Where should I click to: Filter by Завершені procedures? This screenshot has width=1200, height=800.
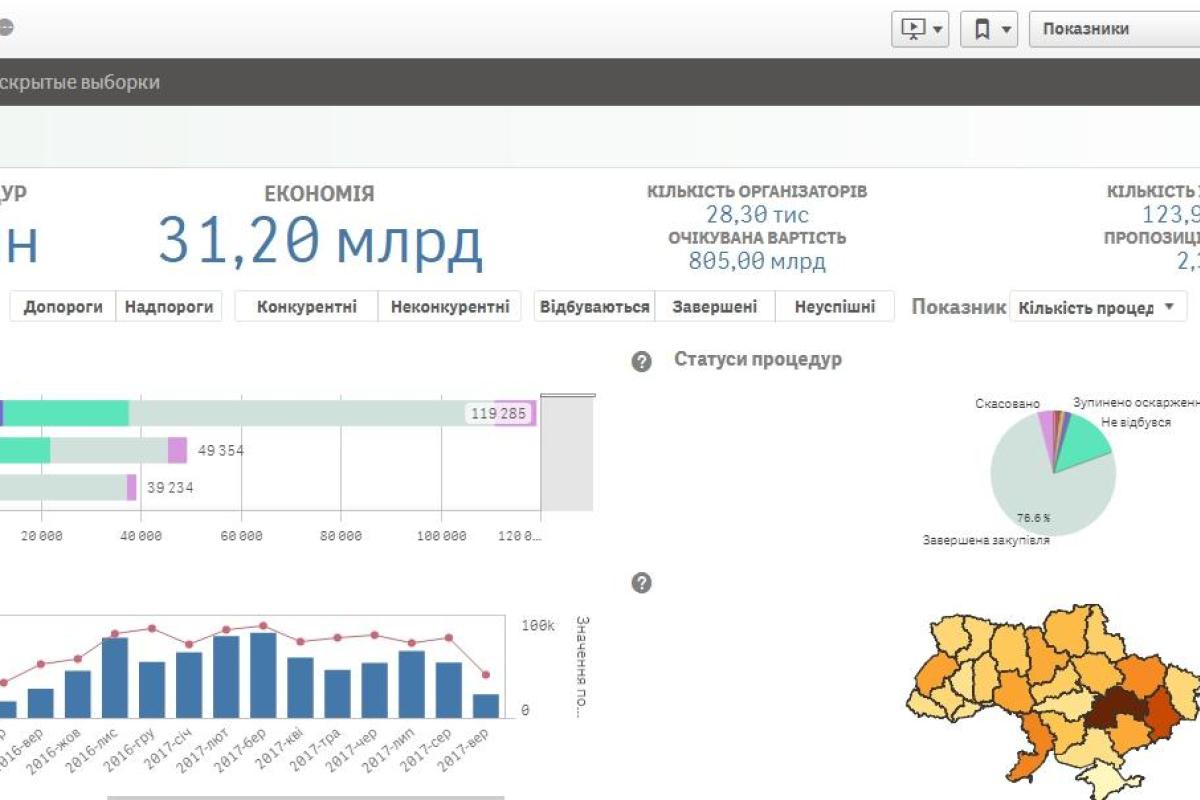click(714, 307)
